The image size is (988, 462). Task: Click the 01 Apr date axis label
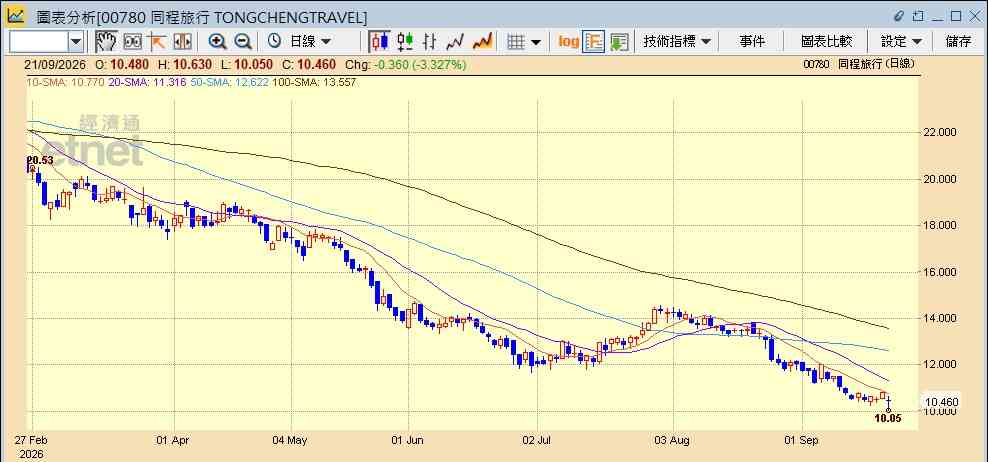(x=172, y=441)
